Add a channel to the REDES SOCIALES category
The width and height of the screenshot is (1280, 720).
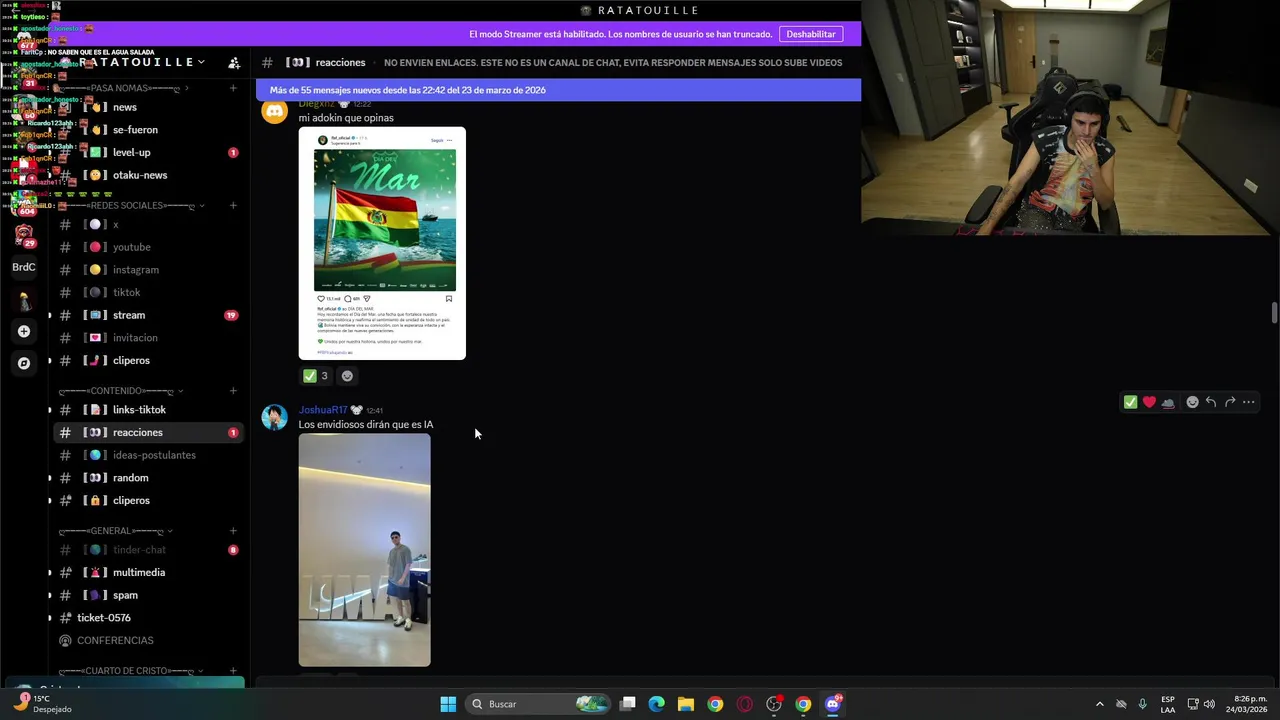point(233,205)
